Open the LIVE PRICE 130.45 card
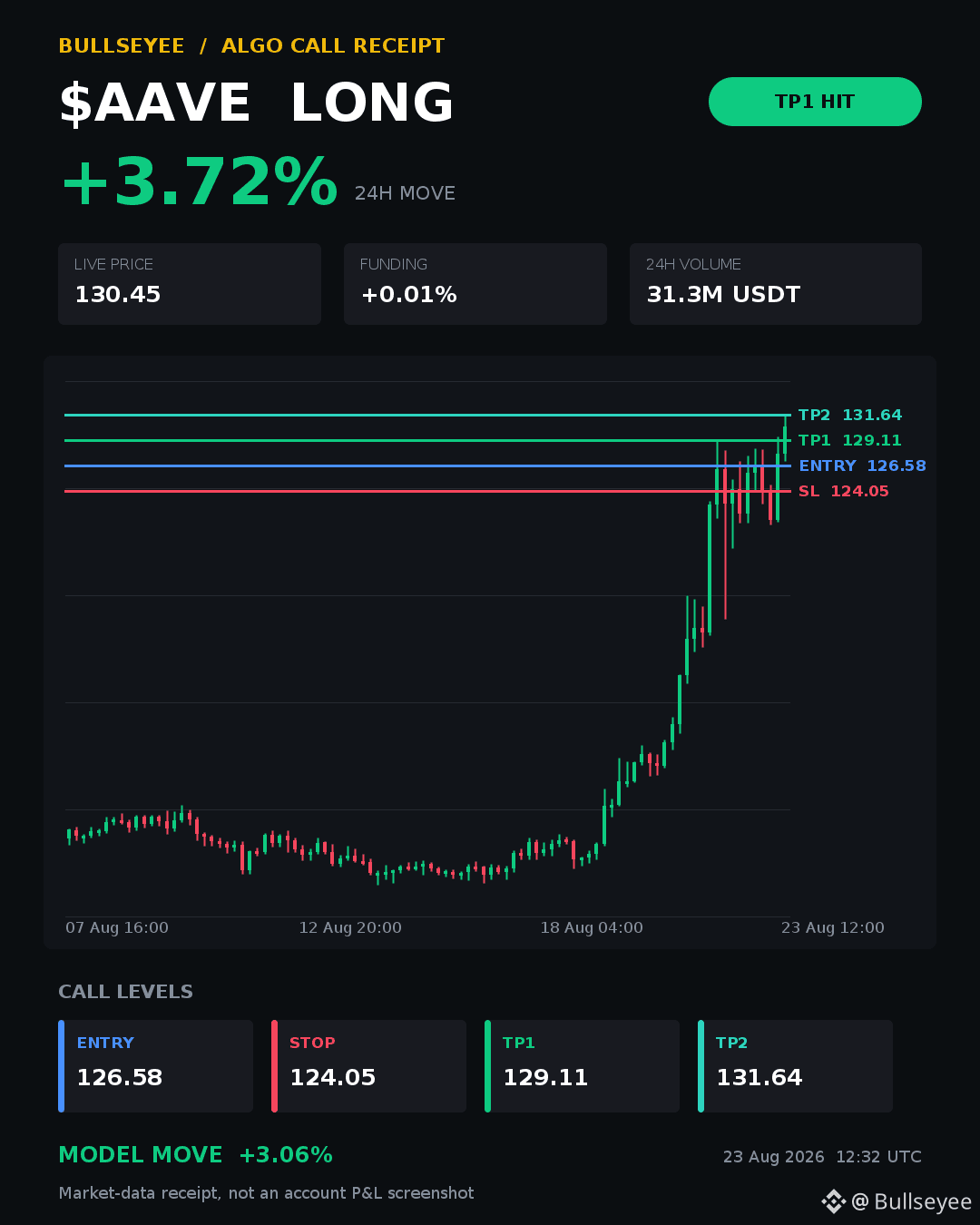This screenshot has height=1225, width=980. [190, 284]
